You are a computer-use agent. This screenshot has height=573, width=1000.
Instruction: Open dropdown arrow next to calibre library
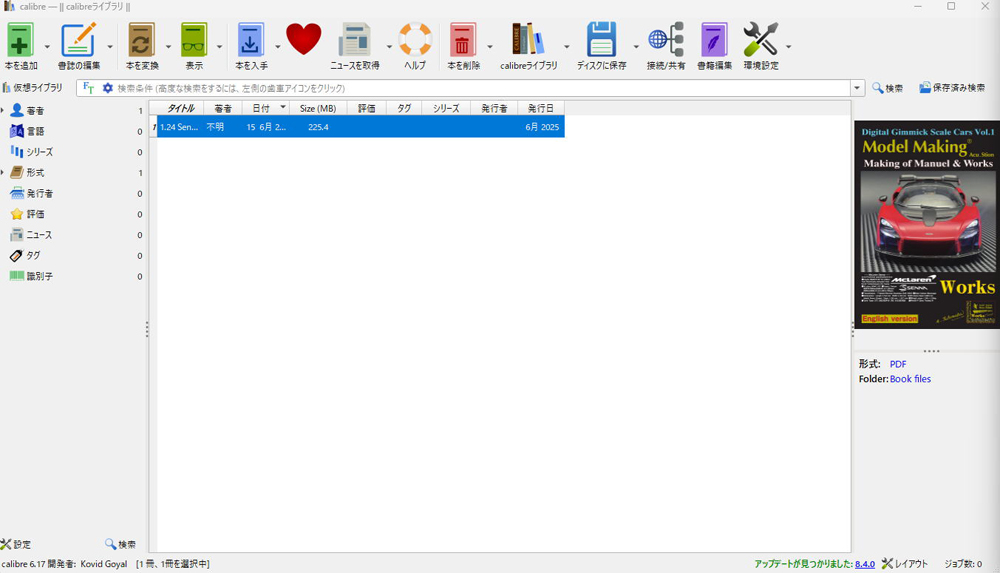(x=566, y=47)
